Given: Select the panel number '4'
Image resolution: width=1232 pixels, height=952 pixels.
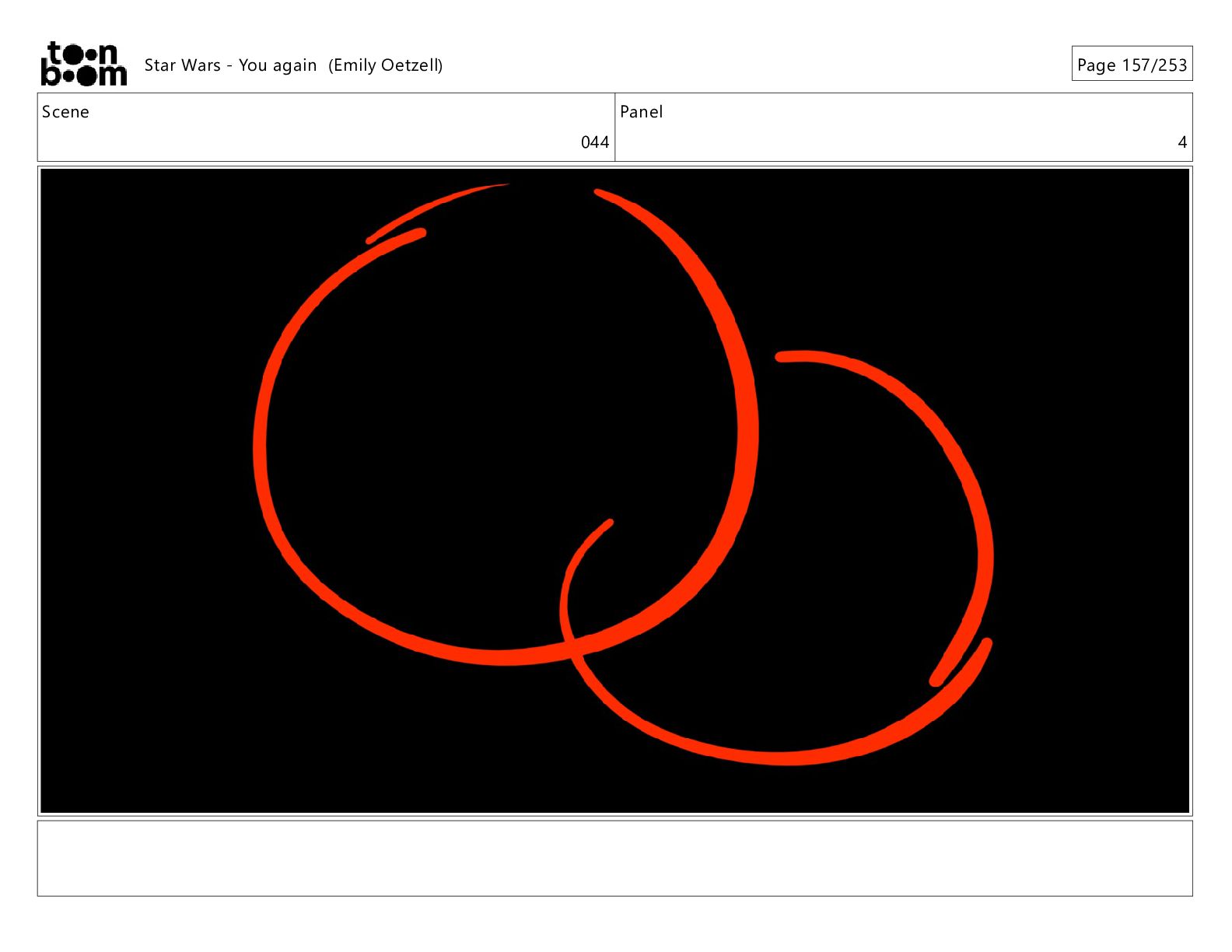Looking at the screenshot, I should click(1182, 142).
